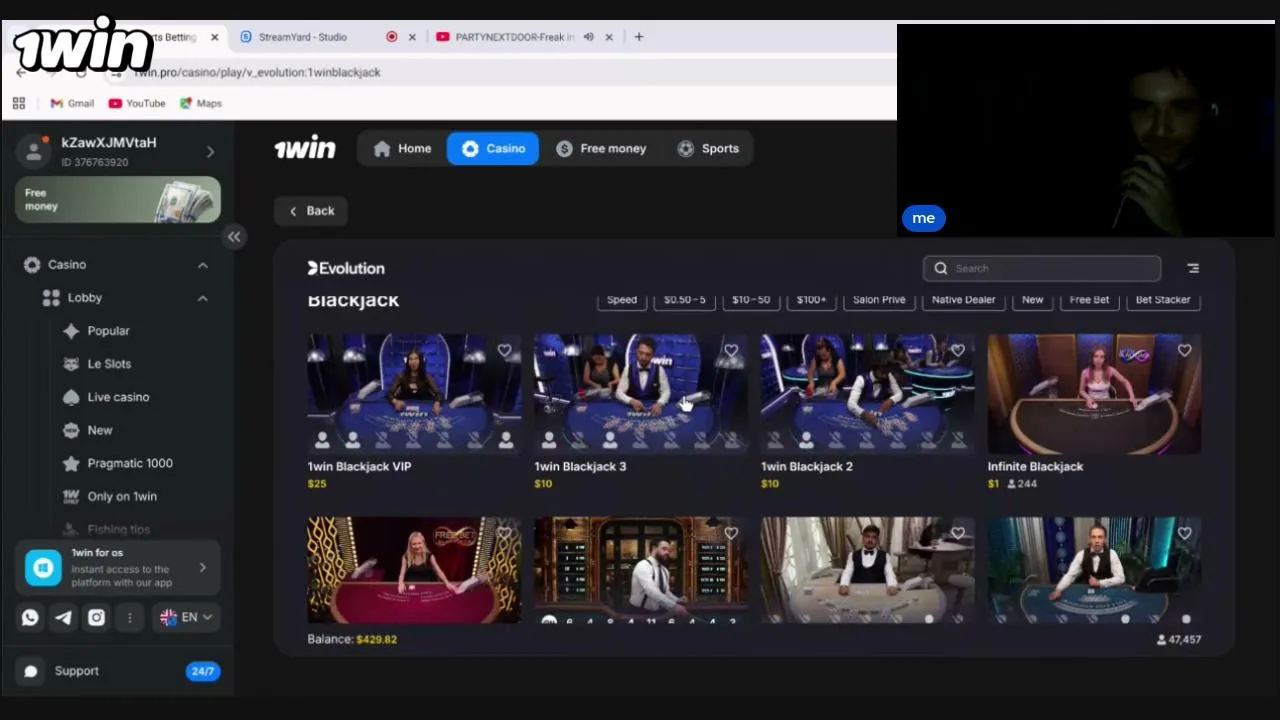
Task: Select Popular in the sidebar
Action: click(x=108, y=331)
